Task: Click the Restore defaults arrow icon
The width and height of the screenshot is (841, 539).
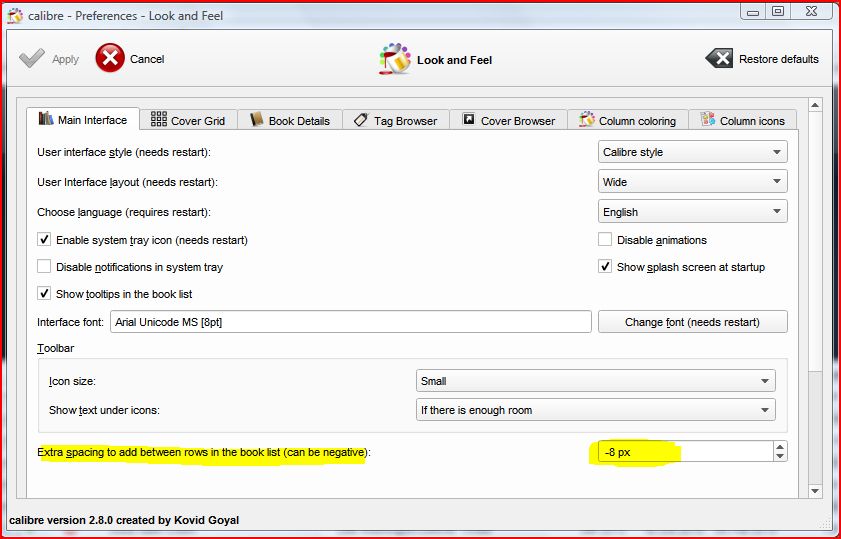Action: coord(719,58)
